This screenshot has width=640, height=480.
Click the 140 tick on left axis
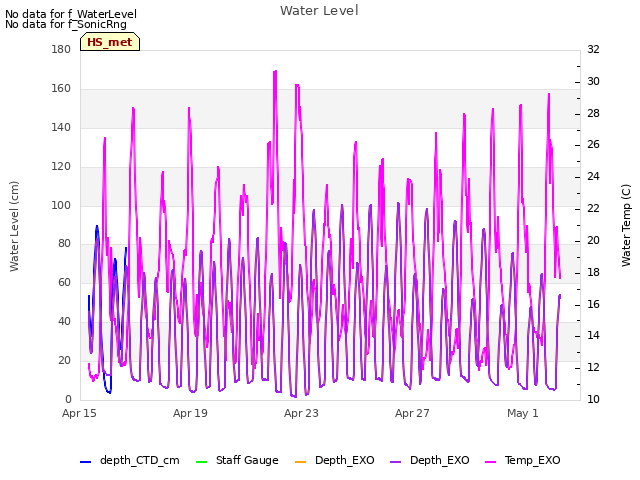pyautogui.click(x=61, y=127)
